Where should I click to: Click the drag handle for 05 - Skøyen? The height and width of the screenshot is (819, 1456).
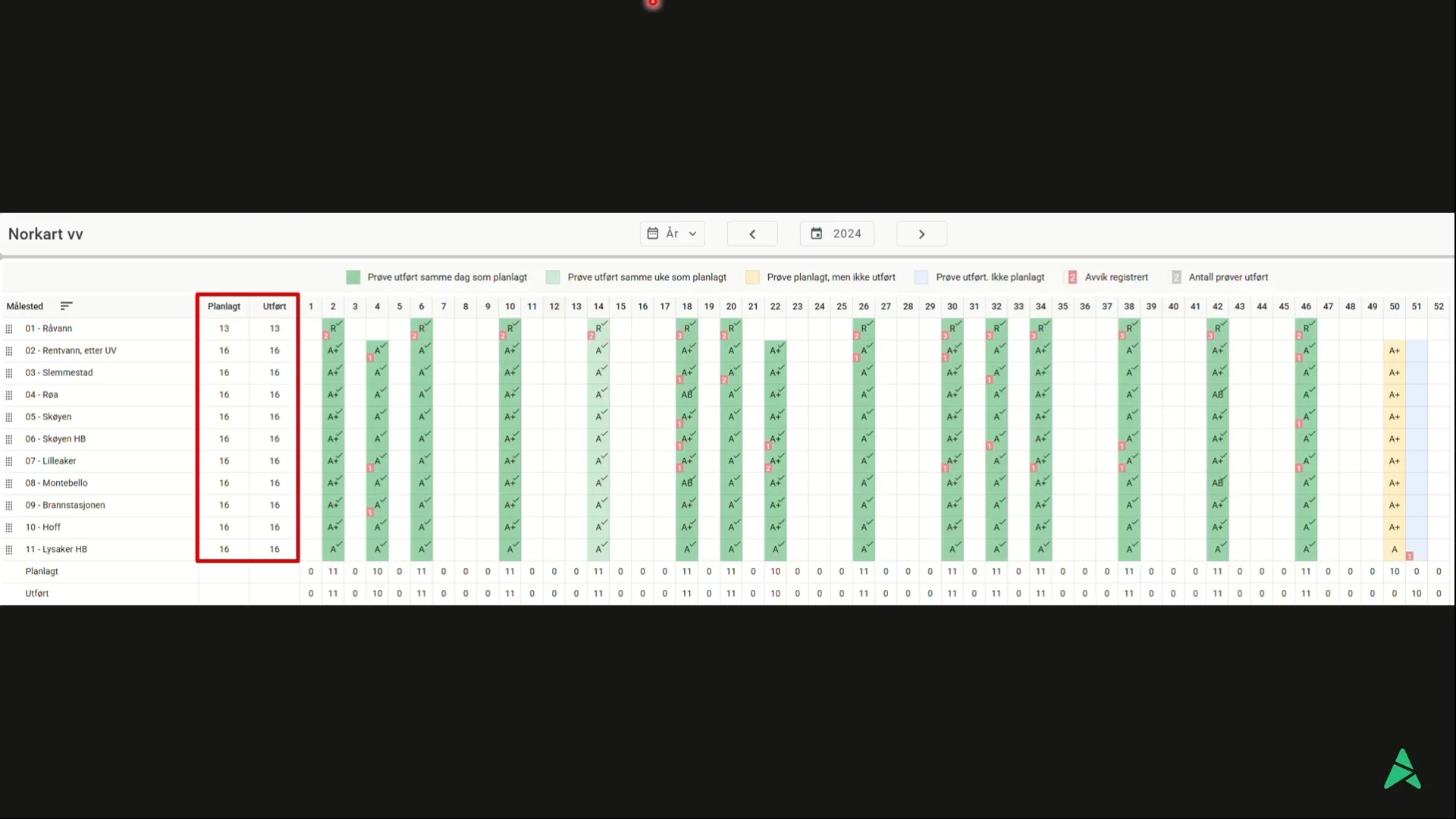pos(9,417)
